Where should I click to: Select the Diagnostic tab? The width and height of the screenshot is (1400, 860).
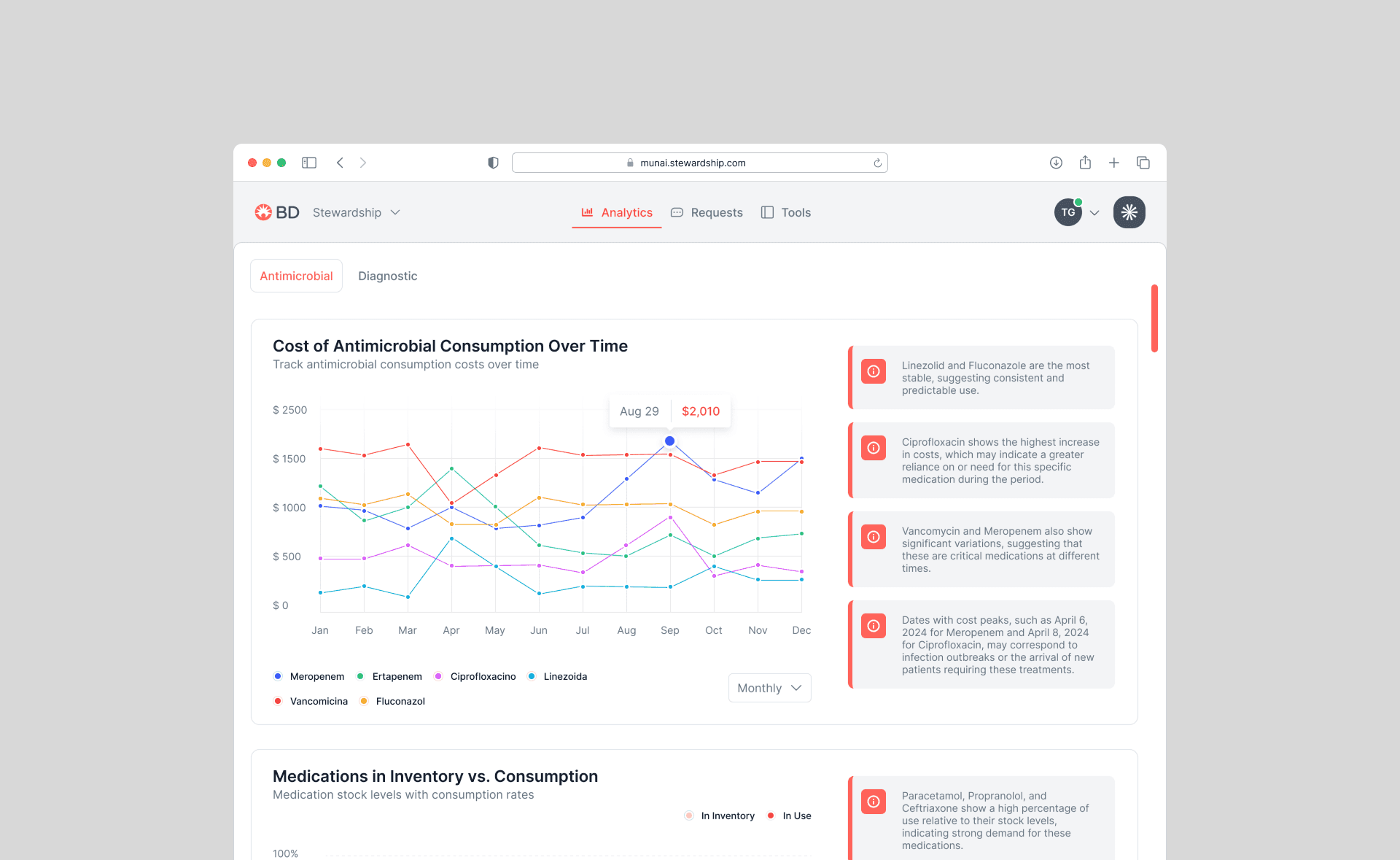click(387, 276)
